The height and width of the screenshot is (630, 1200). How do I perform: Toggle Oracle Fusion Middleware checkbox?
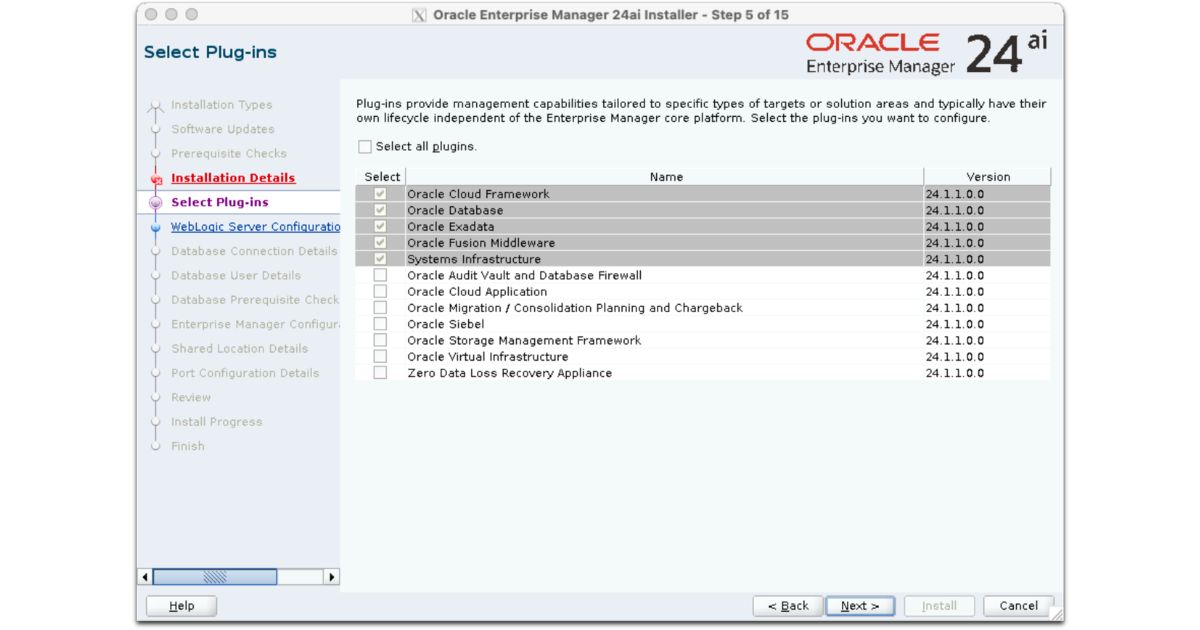380,243
